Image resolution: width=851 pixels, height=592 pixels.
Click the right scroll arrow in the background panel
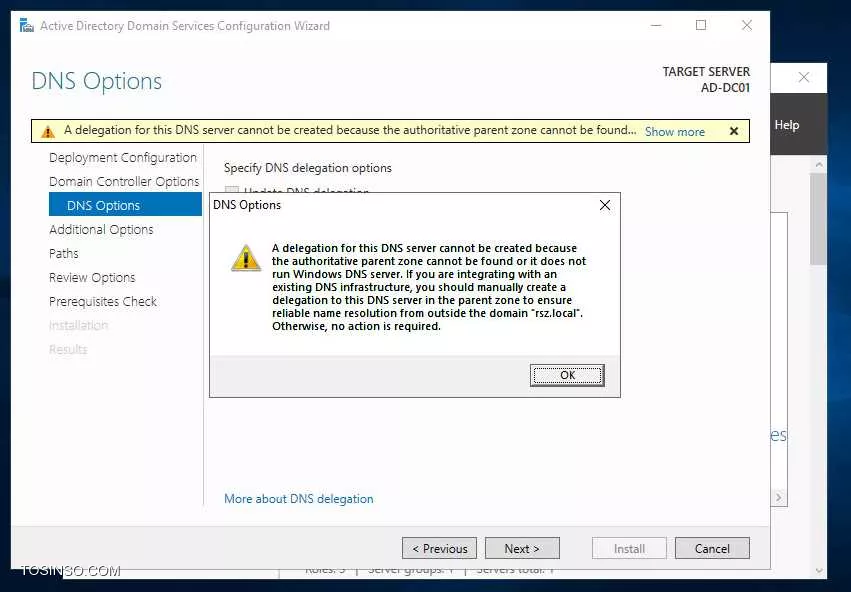point(779,498)
